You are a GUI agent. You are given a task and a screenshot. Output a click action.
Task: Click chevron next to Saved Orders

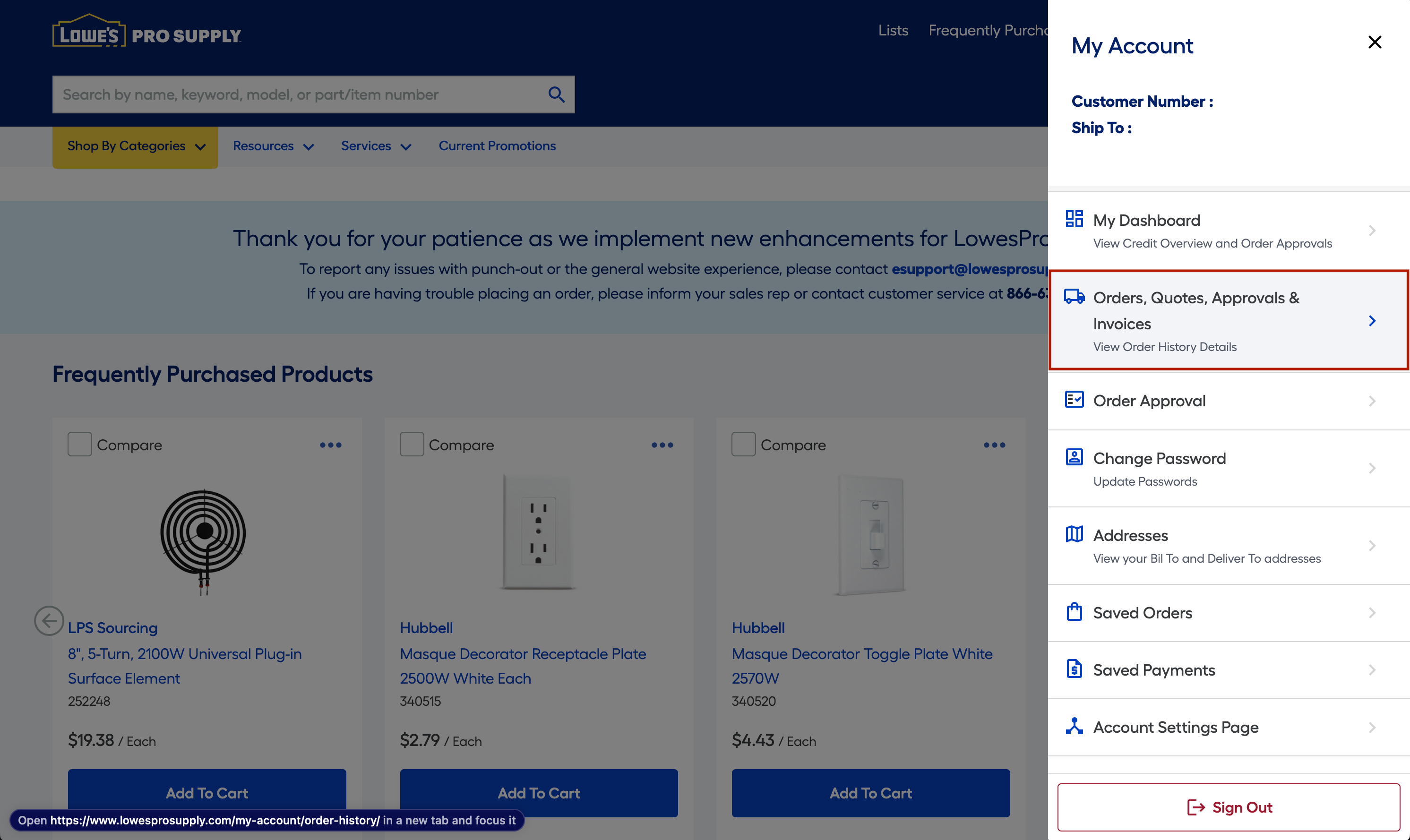[1372, 613]
